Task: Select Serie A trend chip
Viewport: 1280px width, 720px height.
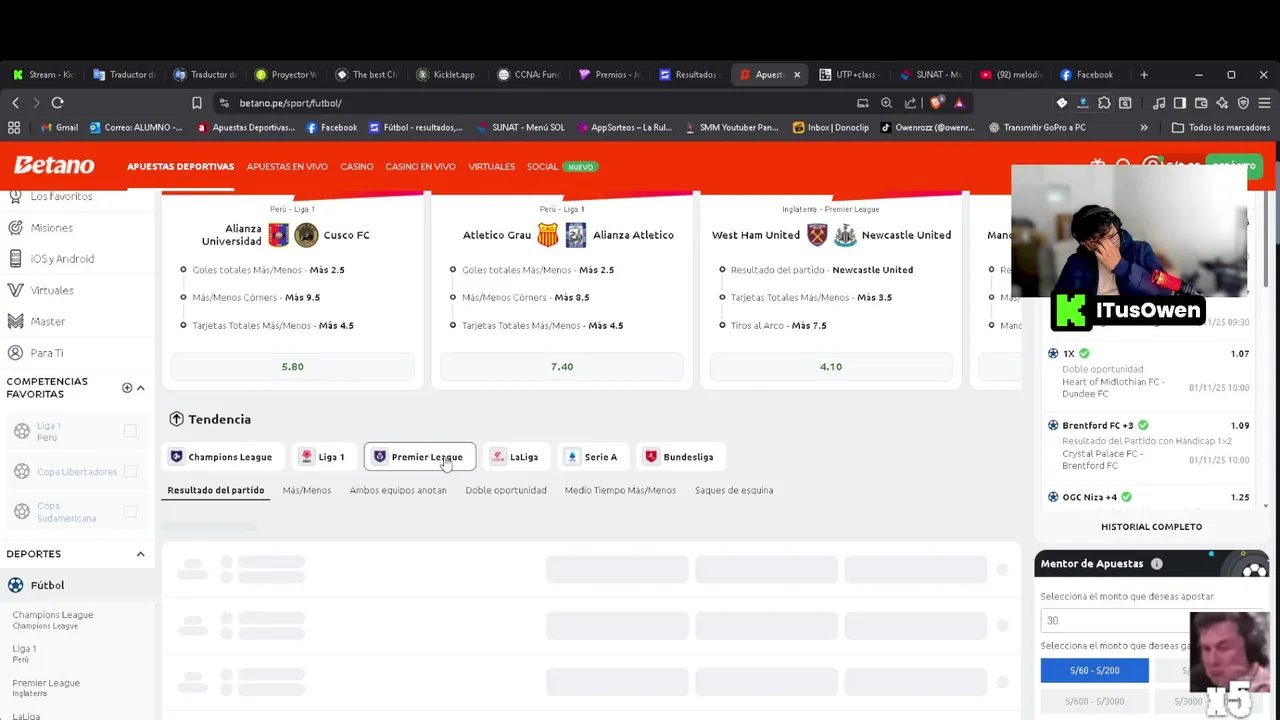Action: click(592, 457)
